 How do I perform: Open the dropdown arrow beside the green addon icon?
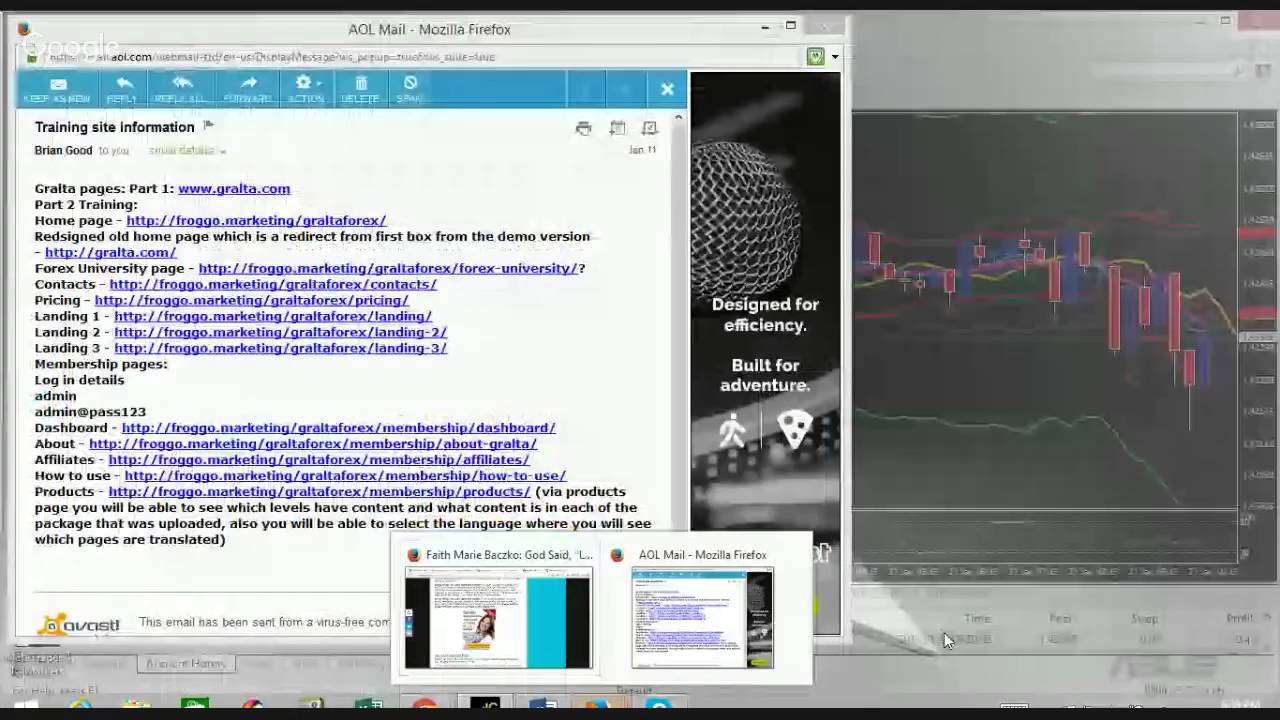click(835, 57)
